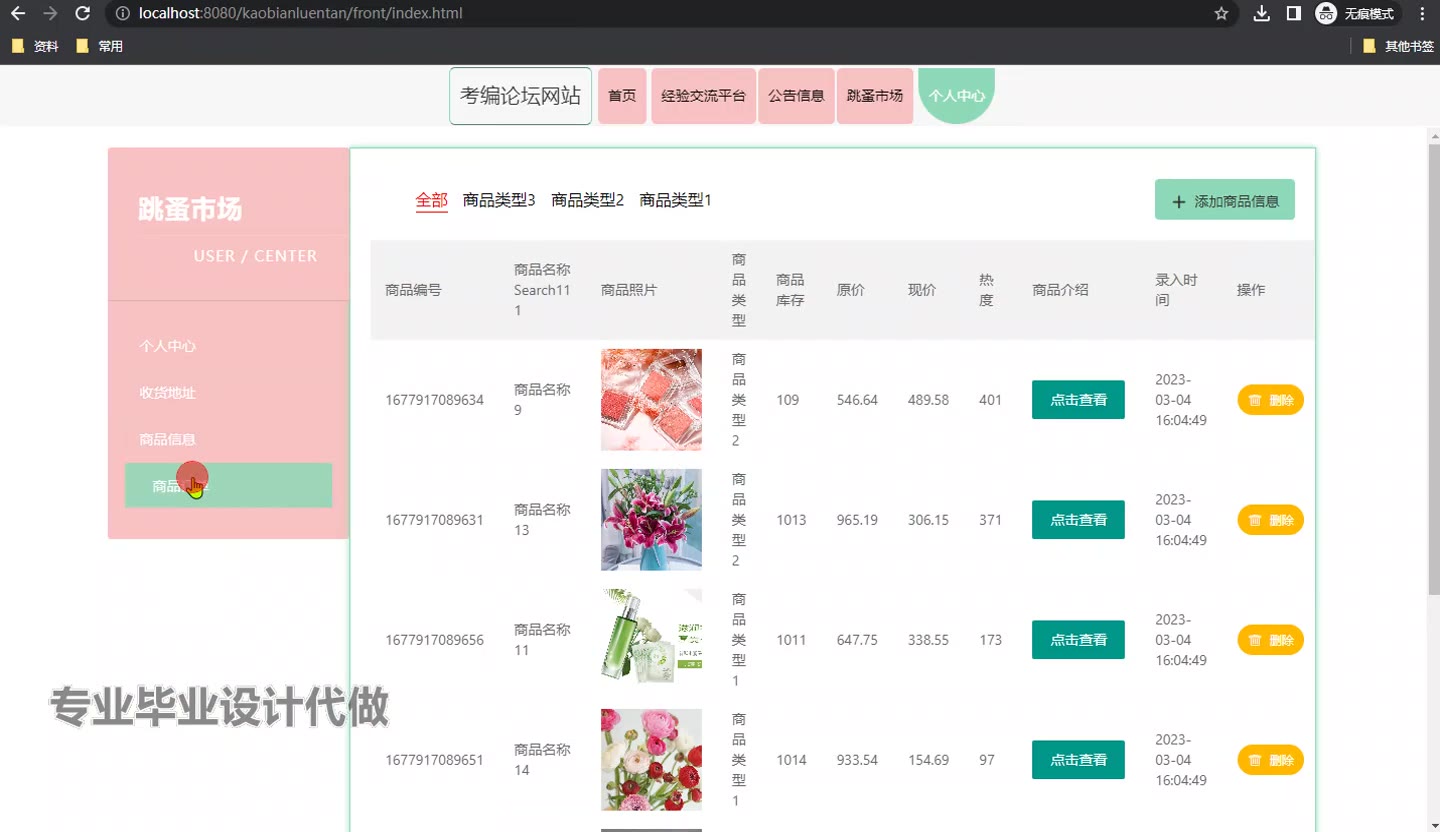The image size is (1440, 832).
Task: Open photo of 商品名称14
Action: pyautogui.click(x=651, y=760)
